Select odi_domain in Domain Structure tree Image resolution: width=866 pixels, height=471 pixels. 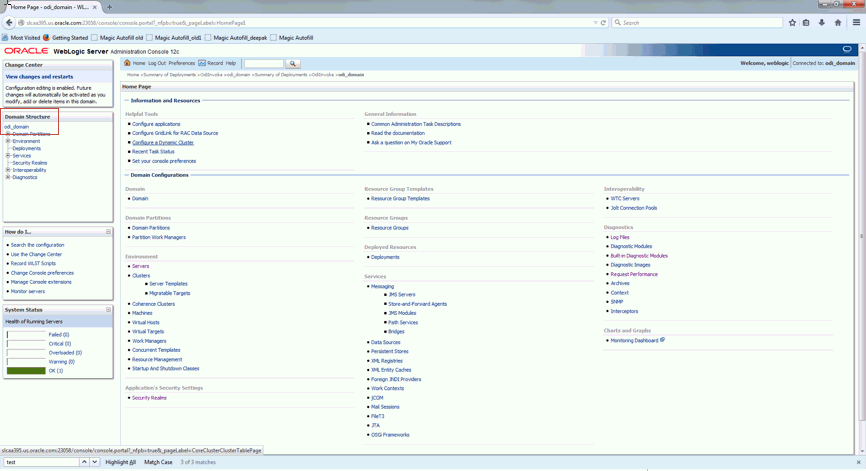(17, 126)
